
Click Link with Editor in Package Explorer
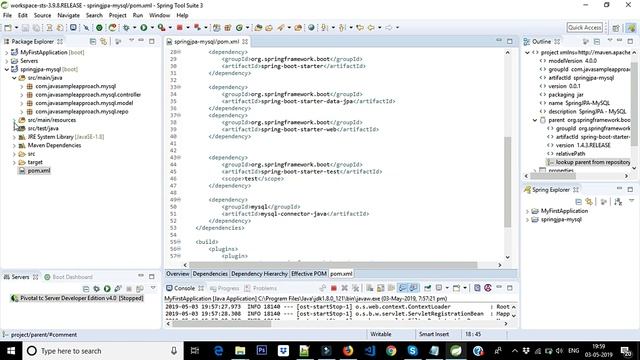pos(104,42)
